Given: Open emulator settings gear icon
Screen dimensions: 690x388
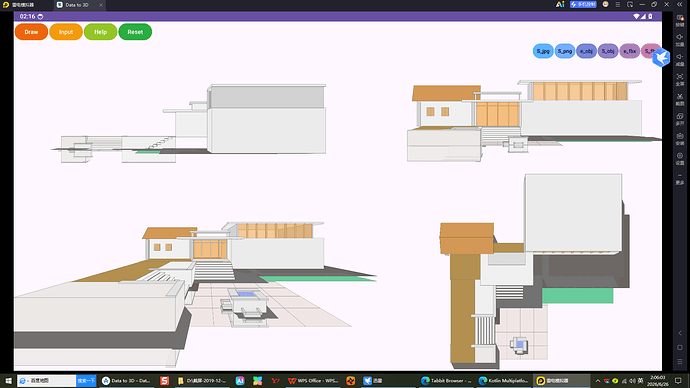Looking at the screenshot, I should pos(680,158).
